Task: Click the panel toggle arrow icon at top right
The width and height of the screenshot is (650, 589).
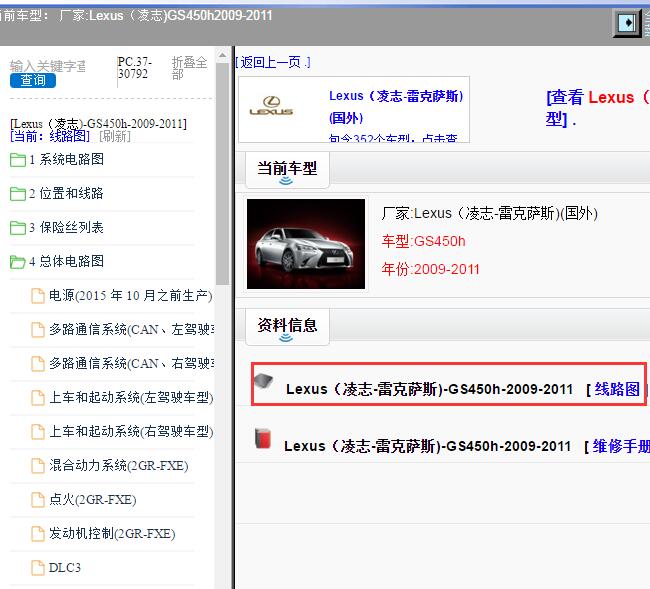Action: (628, 22)
